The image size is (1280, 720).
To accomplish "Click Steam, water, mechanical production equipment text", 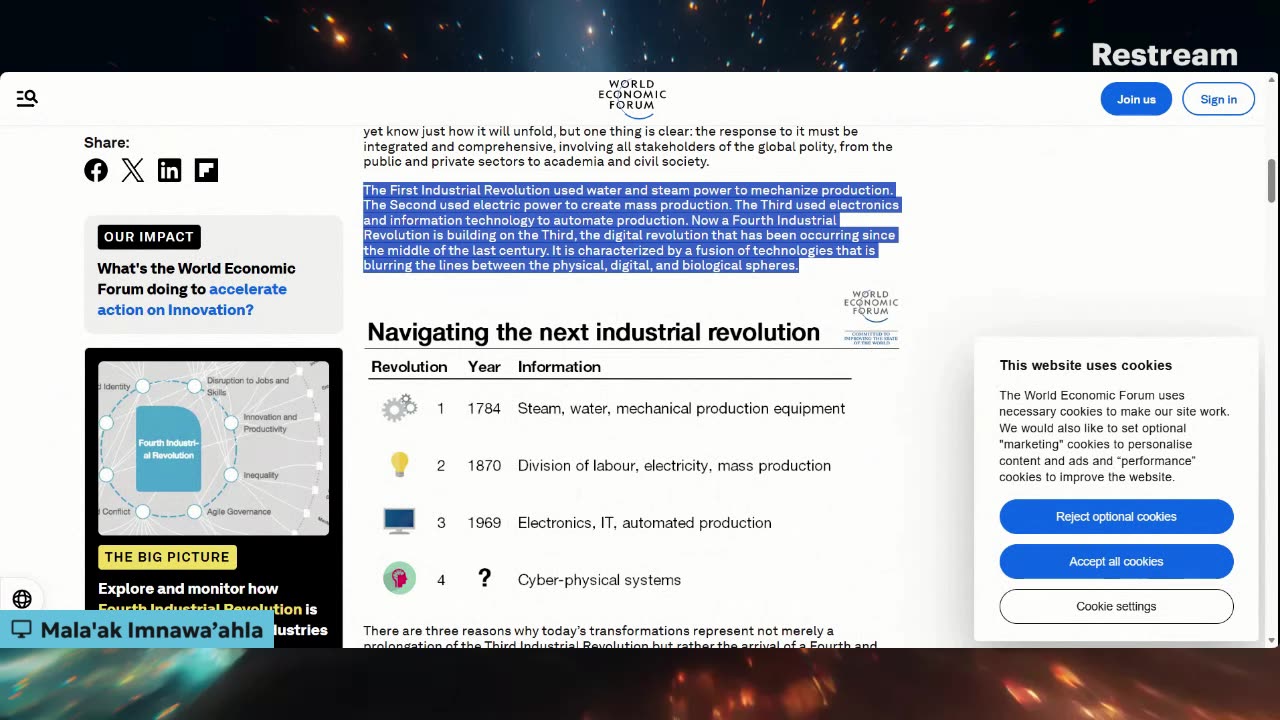I will (x=681, y=408).
